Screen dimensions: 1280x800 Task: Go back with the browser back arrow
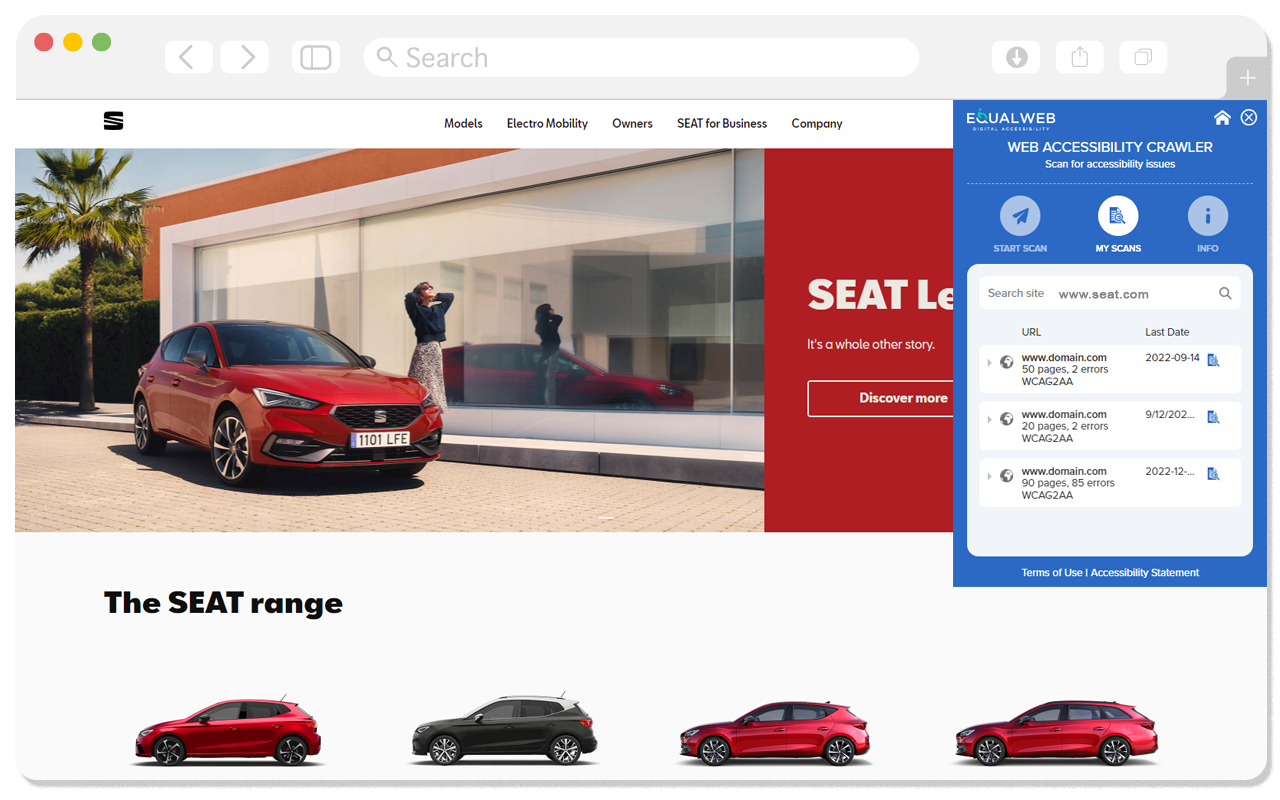click(188, 57)
